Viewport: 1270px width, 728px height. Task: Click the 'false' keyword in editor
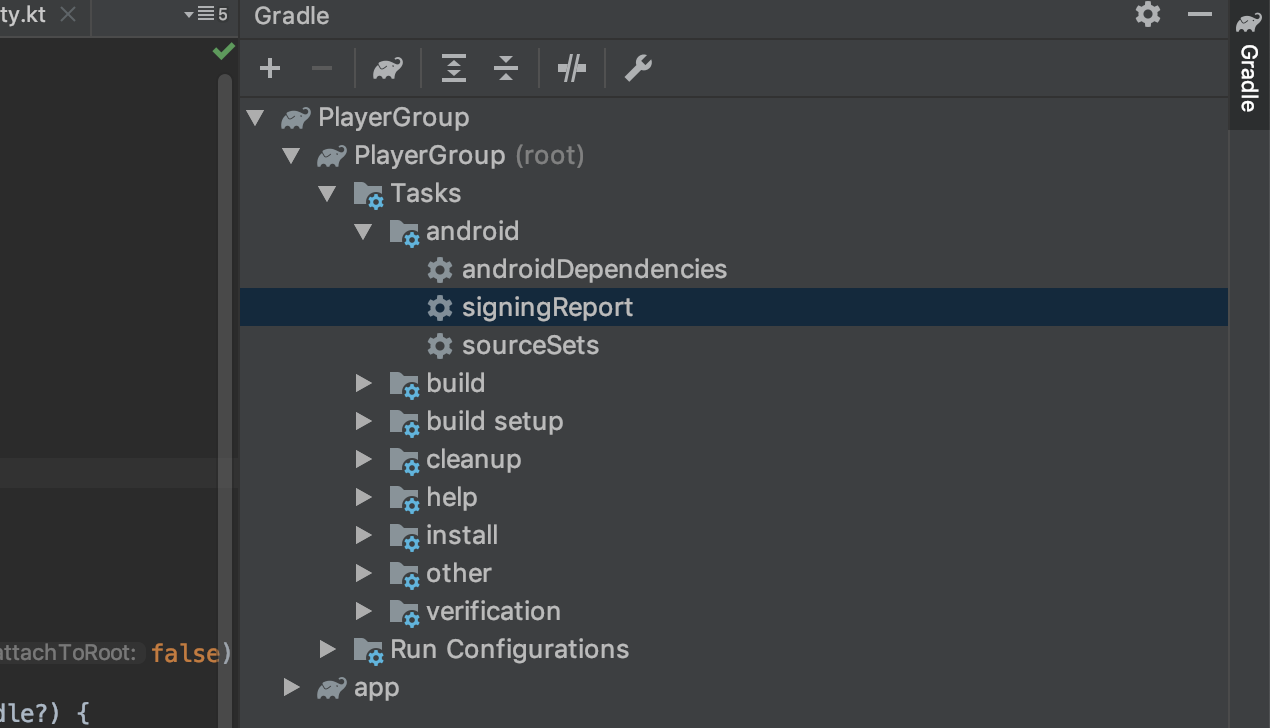pos(185,653)
